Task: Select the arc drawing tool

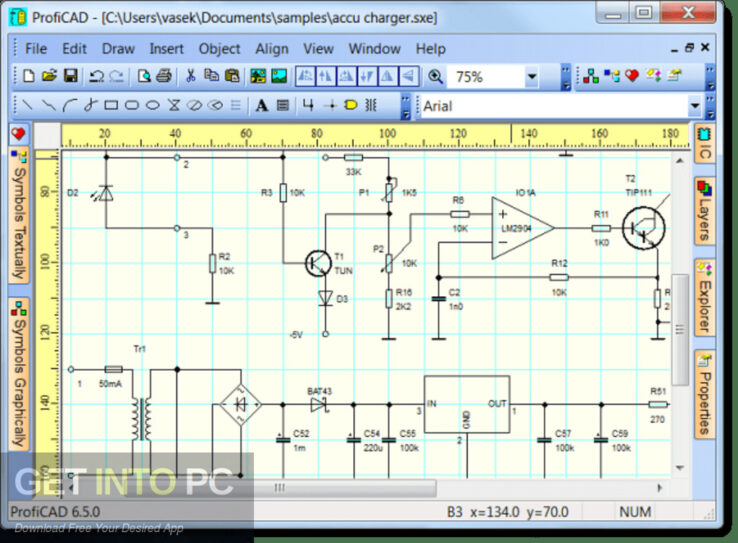Action: click(x=70, y=105)
